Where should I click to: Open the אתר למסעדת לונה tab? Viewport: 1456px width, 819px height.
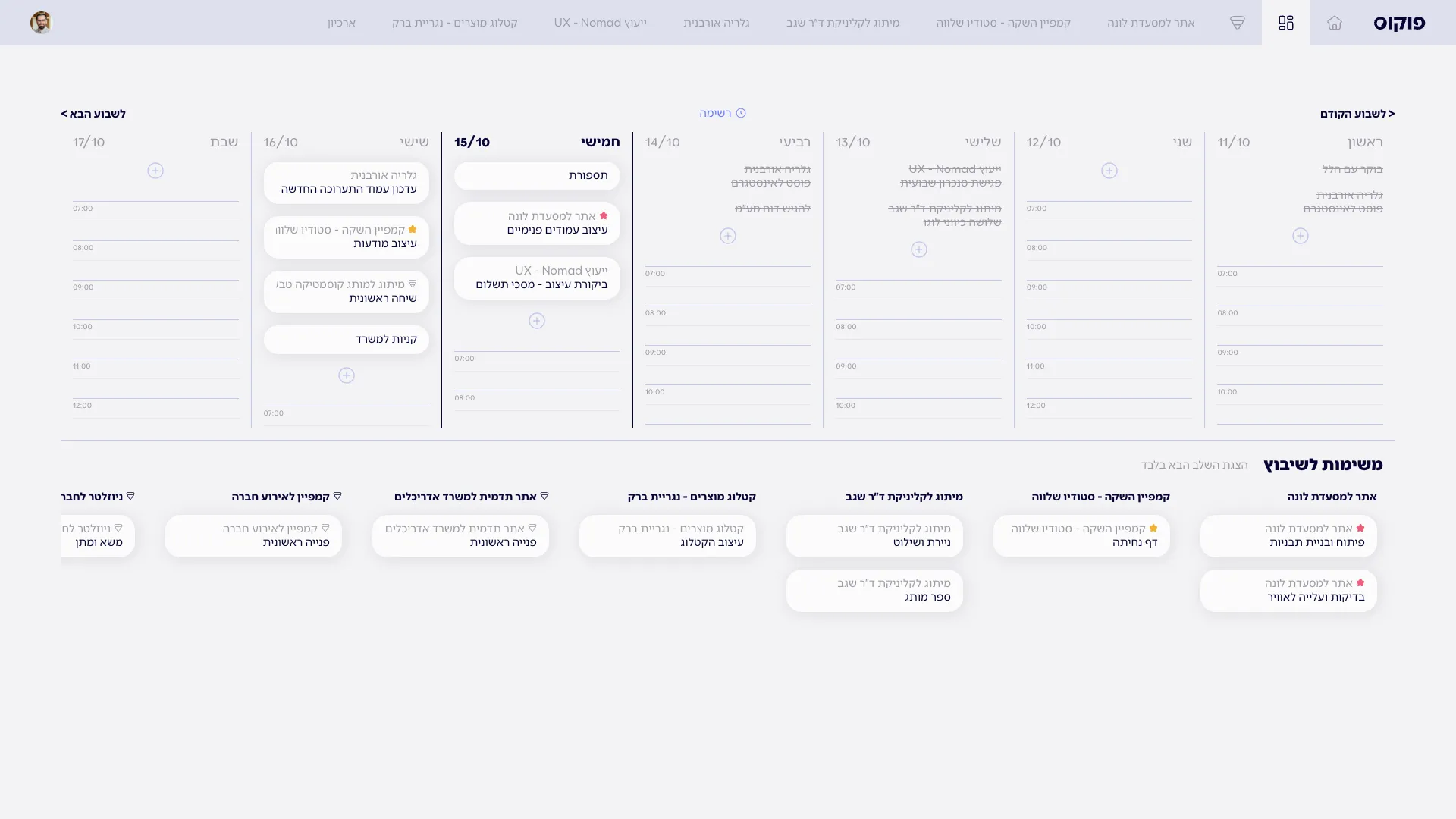(1151, 23)
